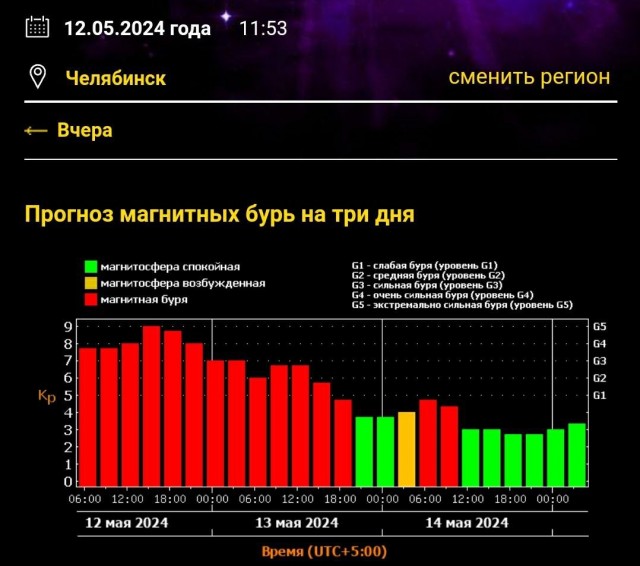Select the Челябинск region name

116,78
